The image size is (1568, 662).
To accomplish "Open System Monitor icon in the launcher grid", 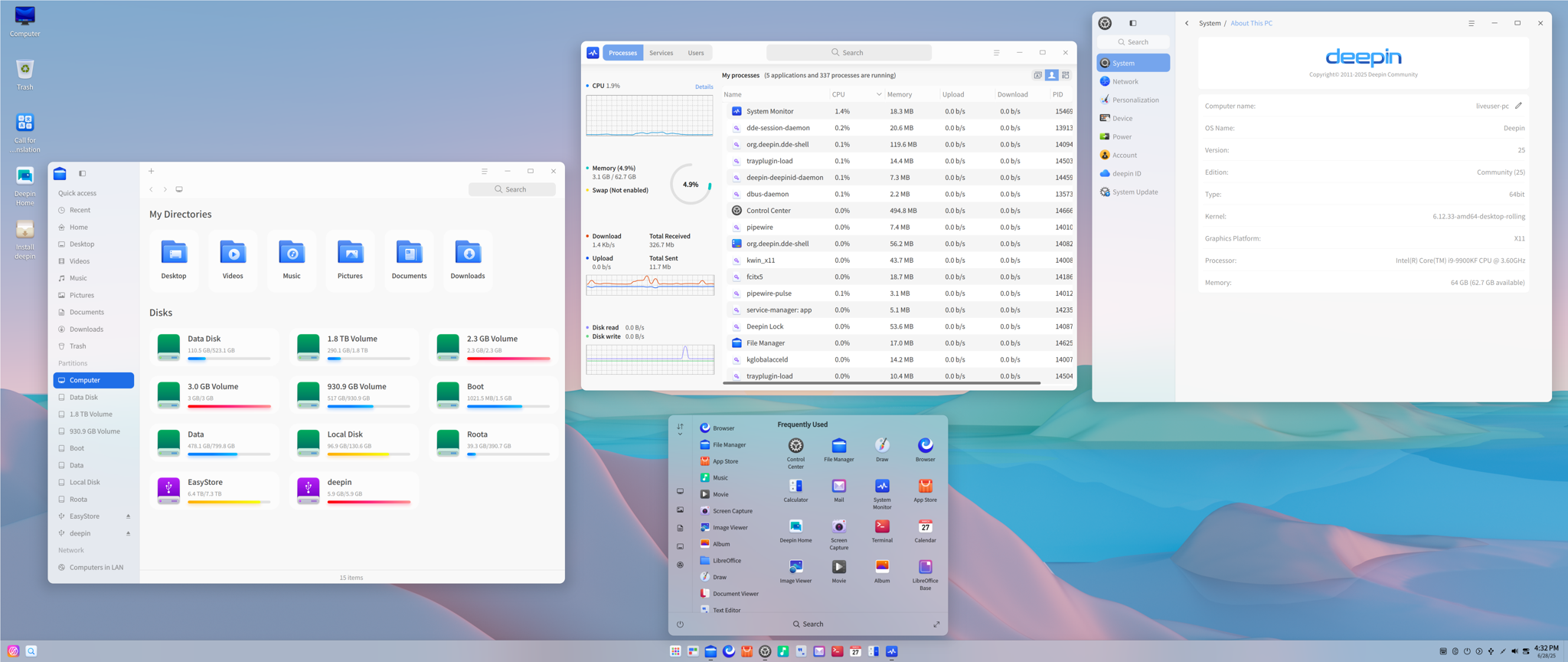I will [882, 494].
